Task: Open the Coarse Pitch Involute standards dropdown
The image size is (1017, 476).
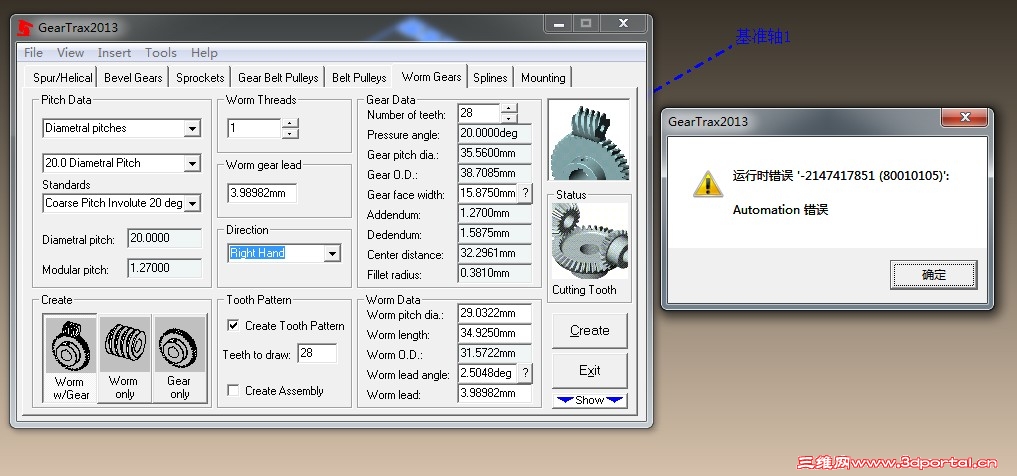Action: (x=191, y=204)
